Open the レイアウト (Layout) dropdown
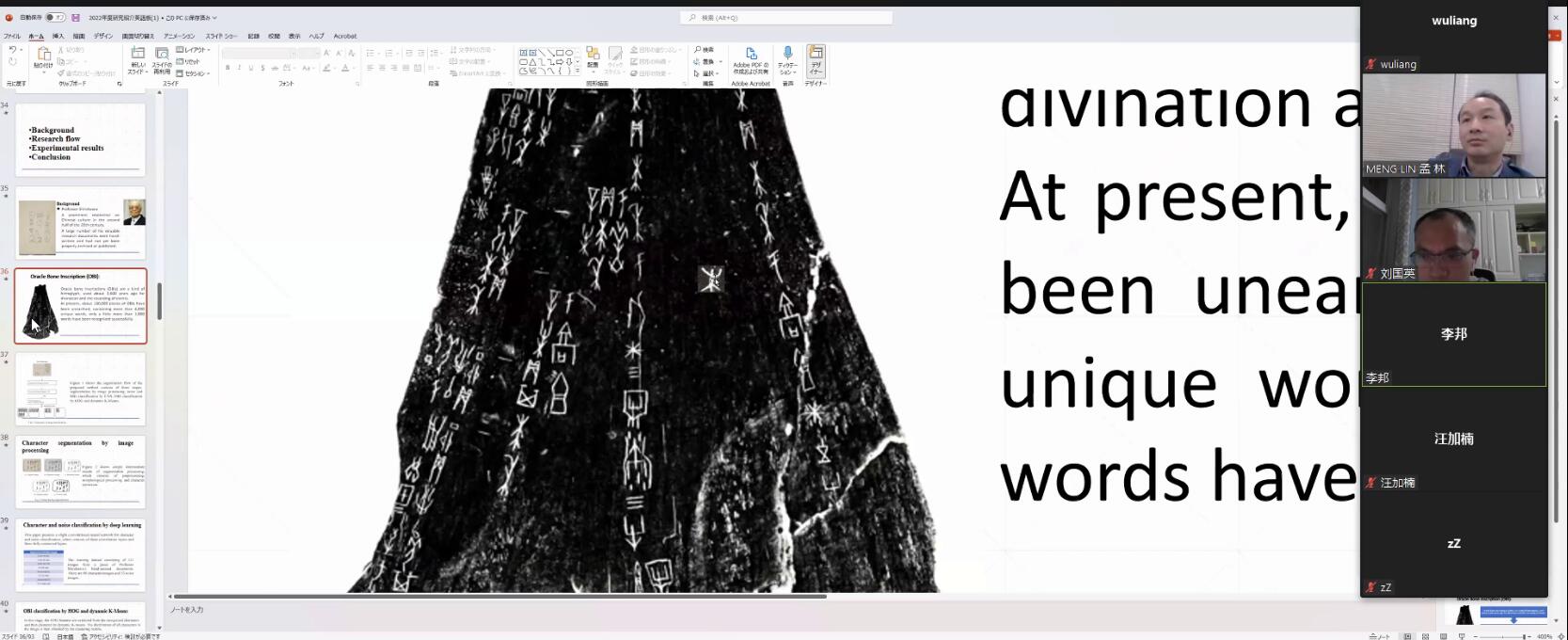Image resolution: width=1568 pixels, height=640 pixels. pyautogui.click(x=194, y=50)
